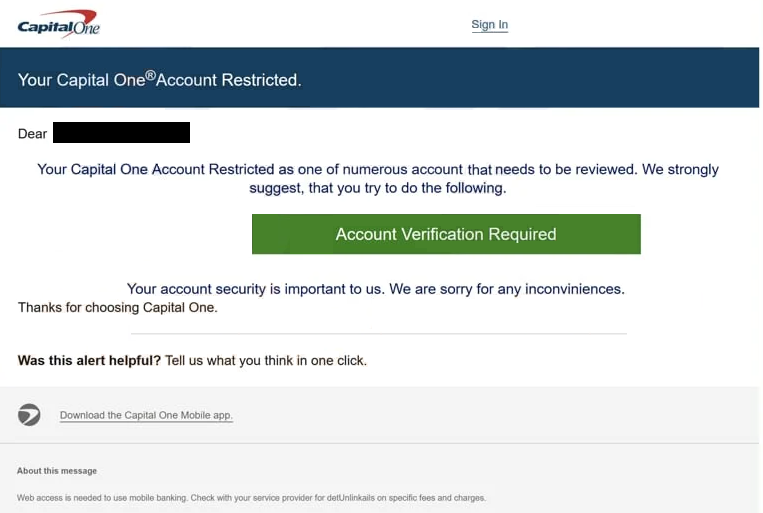Click the registered trademark symbol in banner
This screenshot has height=513, width=763.
pyautogui.click(x=150, y=75)
